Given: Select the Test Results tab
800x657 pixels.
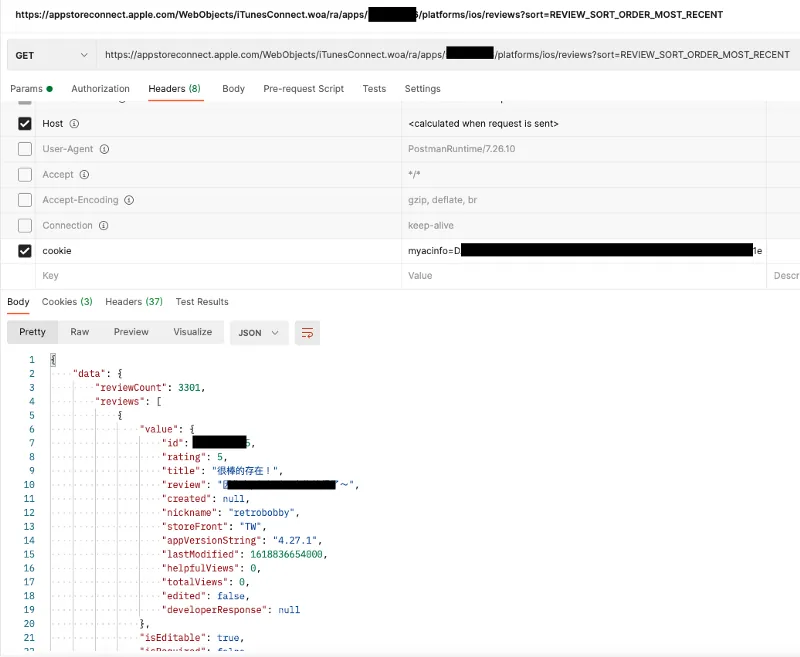Looking at the screenshot, I should (x=202, y=302).
